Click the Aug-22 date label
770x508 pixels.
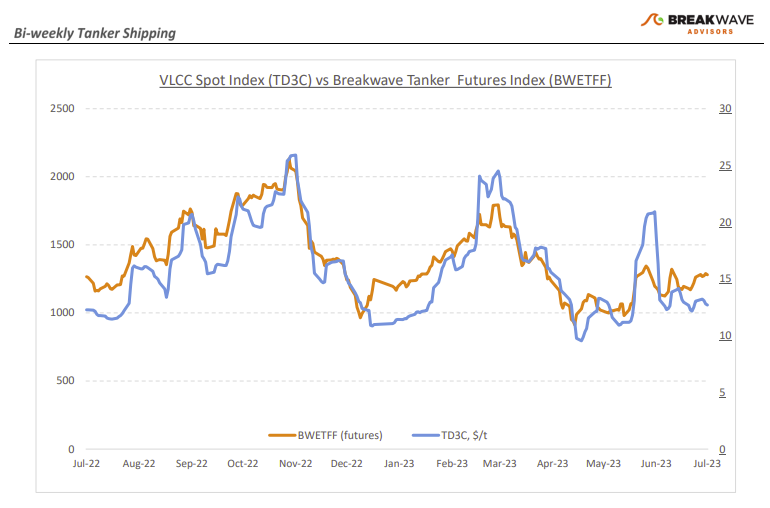click(x=139, y=464)
